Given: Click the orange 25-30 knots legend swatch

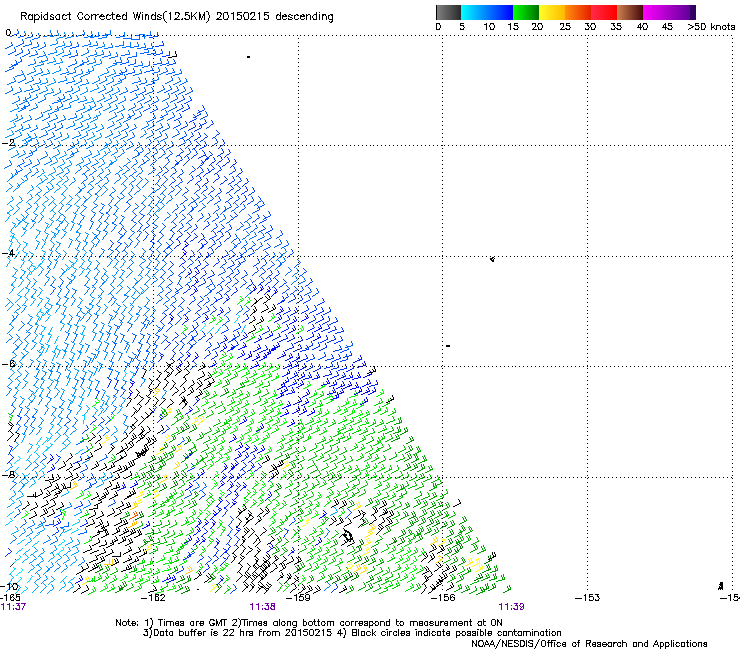Looking at the screenshot, I should click(x=578, y=12).
